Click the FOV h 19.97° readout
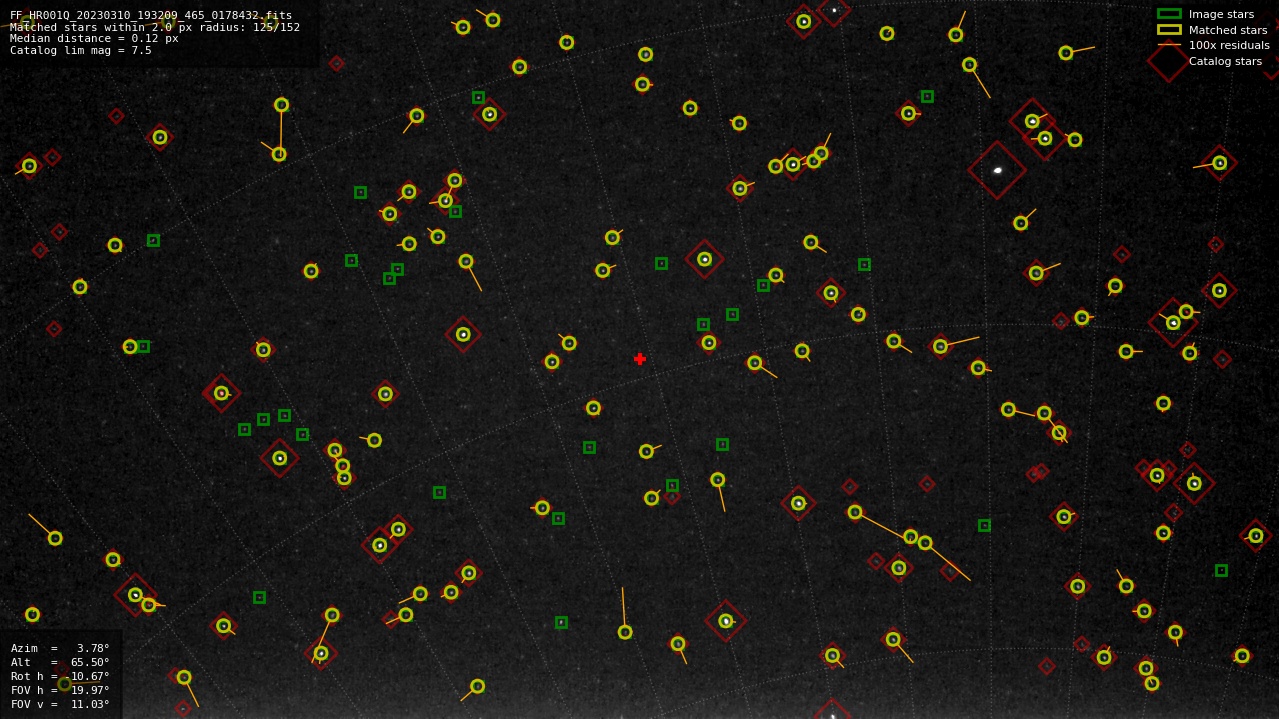The height and width of the screenshot is (719, 1279). tap(60, 690)
